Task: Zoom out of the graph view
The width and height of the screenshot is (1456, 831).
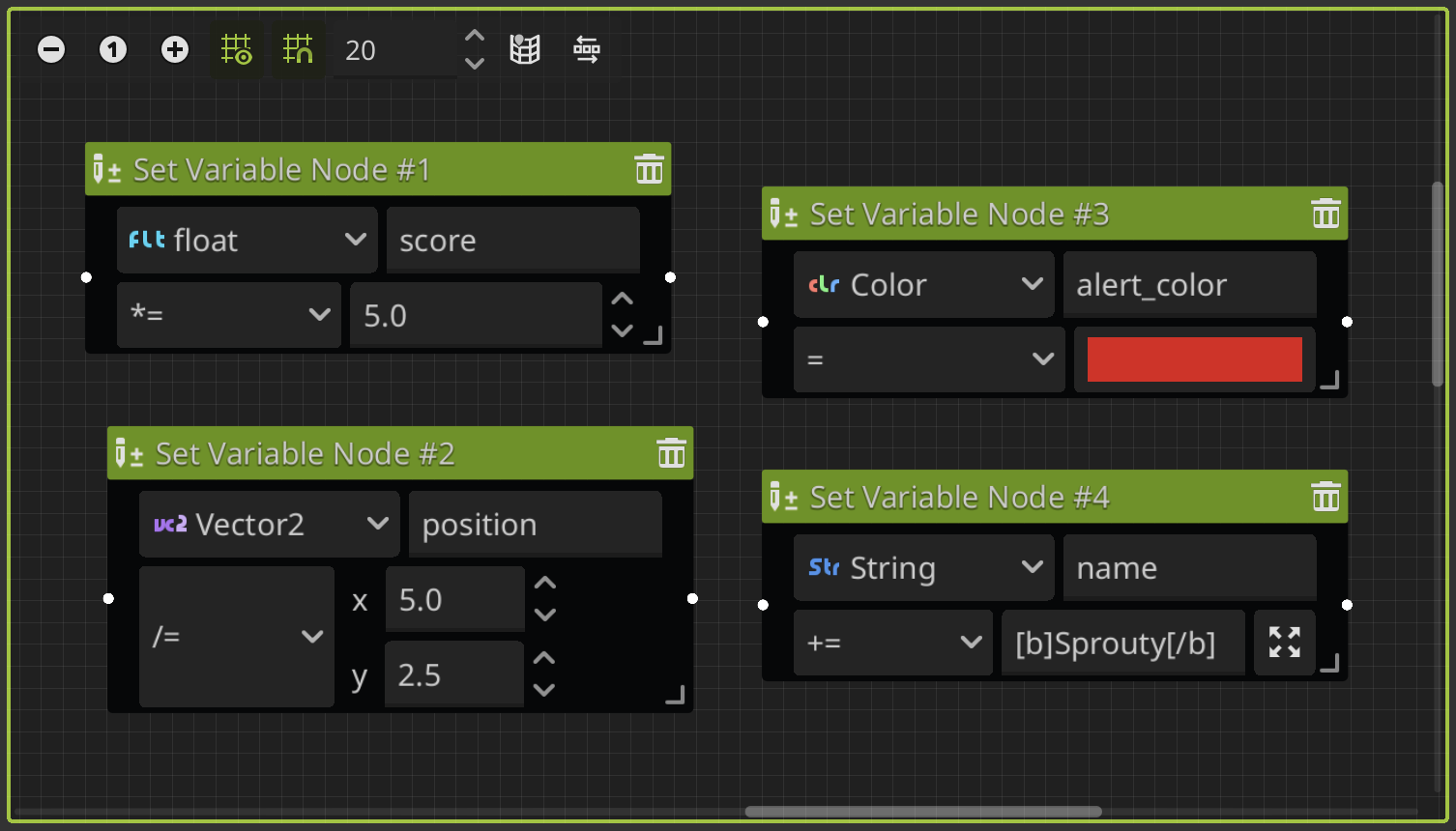Action: tap(50, 48)
